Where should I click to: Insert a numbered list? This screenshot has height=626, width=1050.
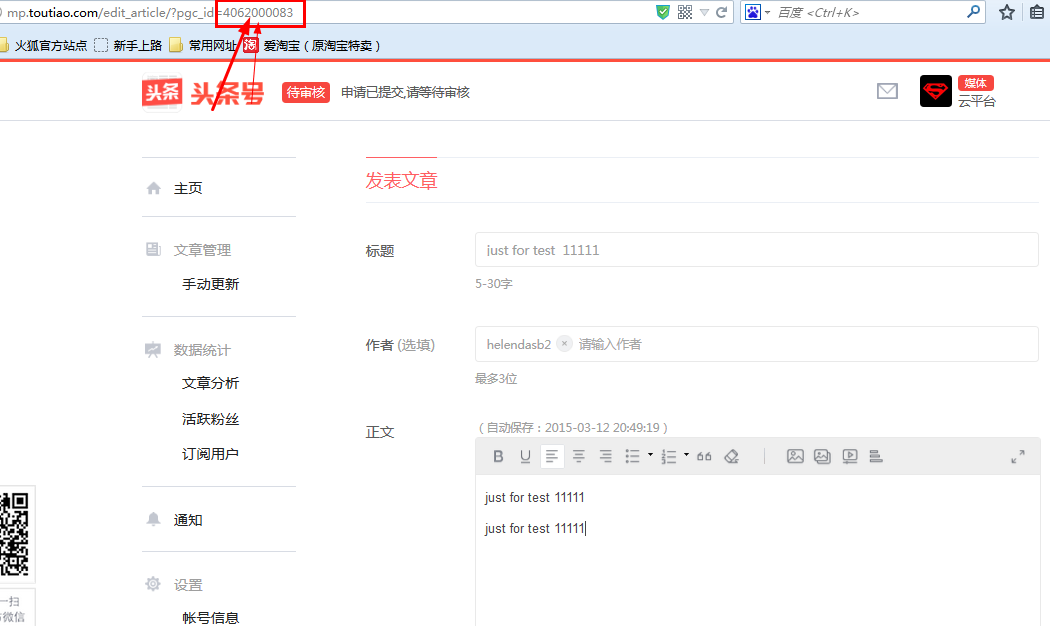click(668, 457)
